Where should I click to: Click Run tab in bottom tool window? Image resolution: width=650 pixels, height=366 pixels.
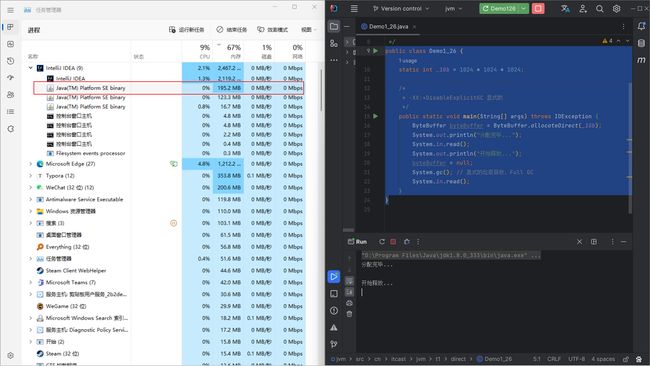coord(357,242)
